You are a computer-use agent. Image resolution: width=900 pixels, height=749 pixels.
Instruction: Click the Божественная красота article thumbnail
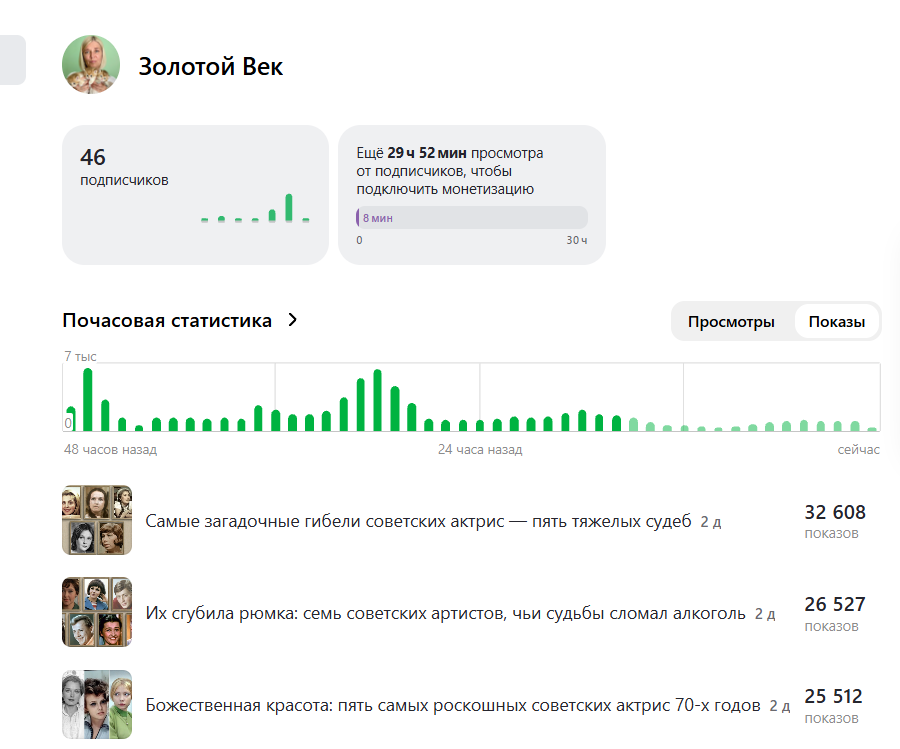96,704
